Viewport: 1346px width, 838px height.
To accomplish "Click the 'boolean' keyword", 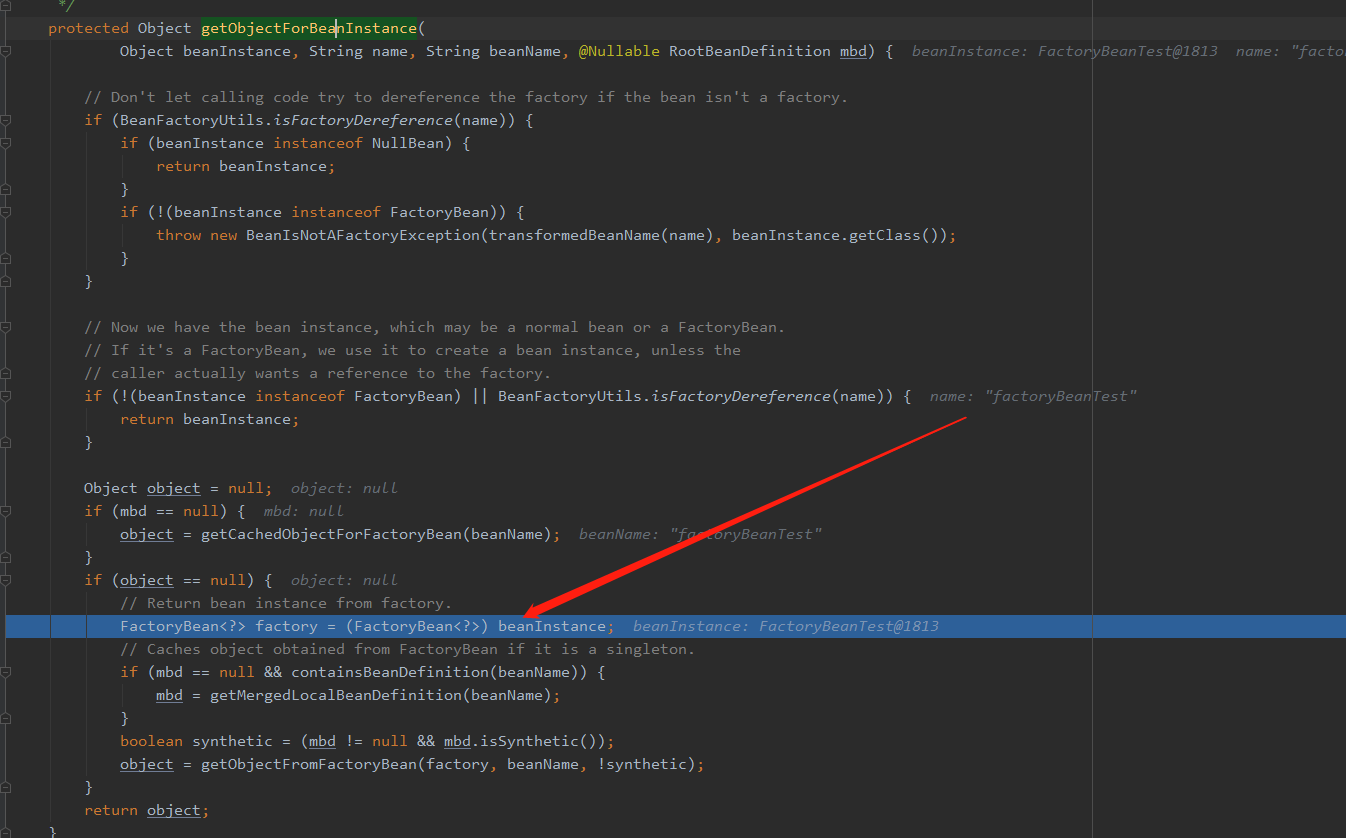I will point(151,741).
